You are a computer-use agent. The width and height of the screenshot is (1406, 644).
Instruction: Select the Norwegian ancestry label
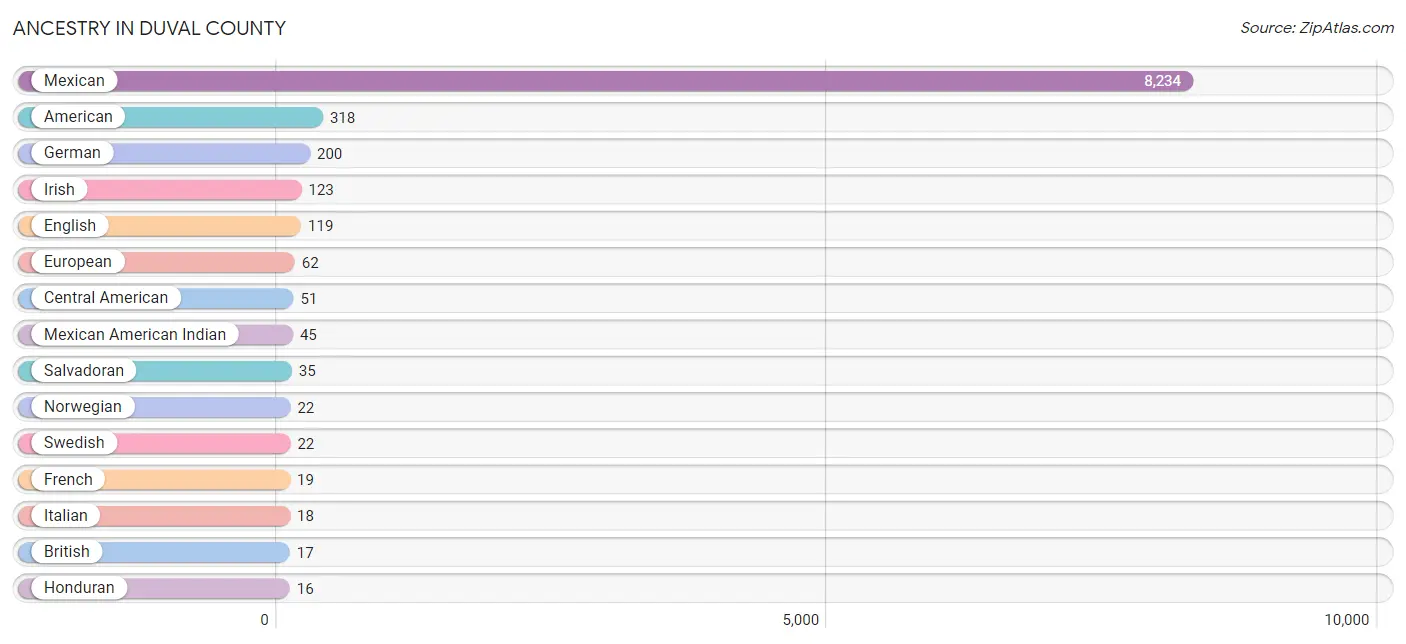pyautogui.click(x=83, y=406)
